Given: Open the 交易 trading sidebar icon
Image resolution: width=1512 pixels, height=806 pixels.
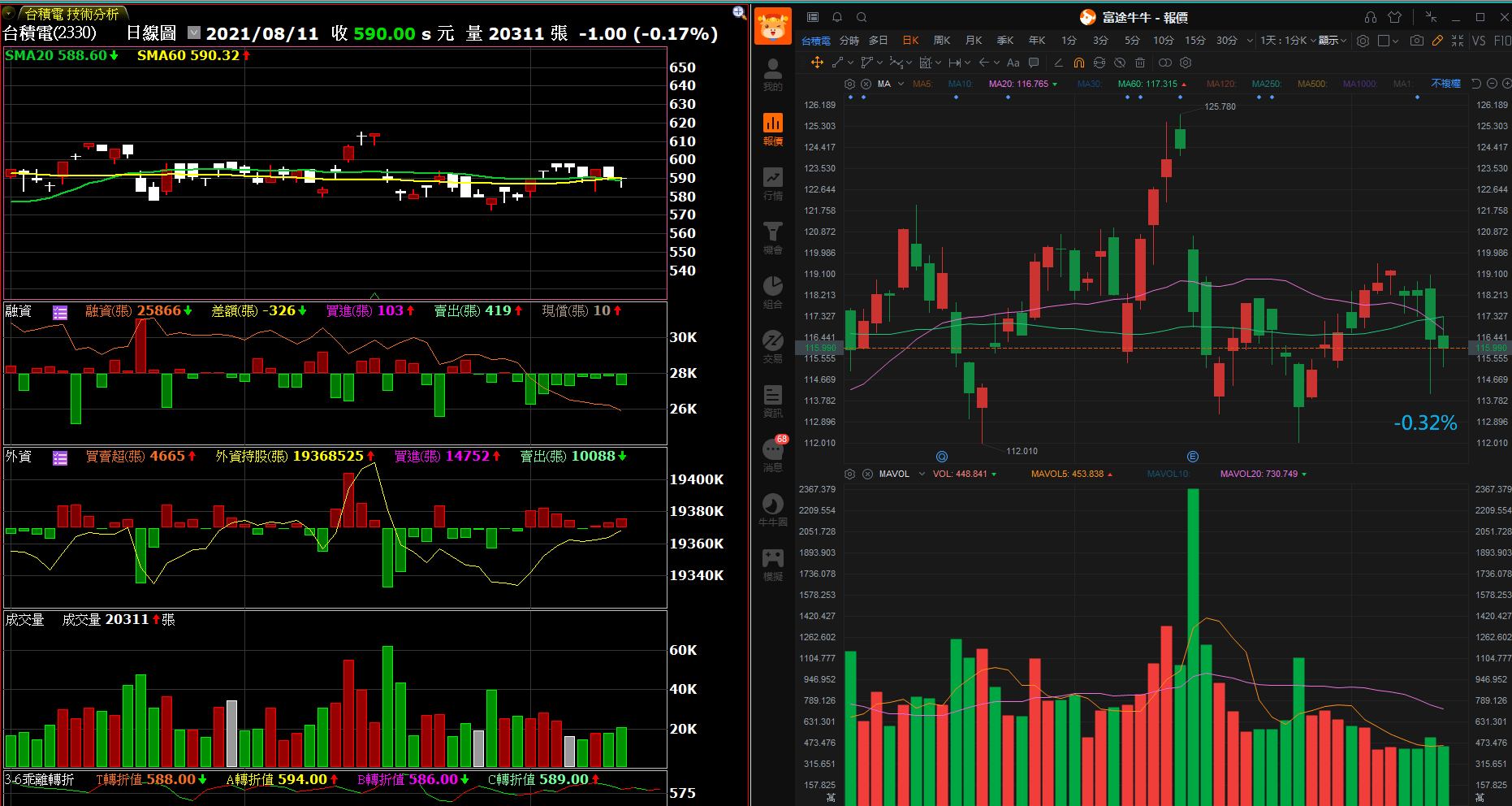Looking at the screenshot, I should tap(773, 347).
